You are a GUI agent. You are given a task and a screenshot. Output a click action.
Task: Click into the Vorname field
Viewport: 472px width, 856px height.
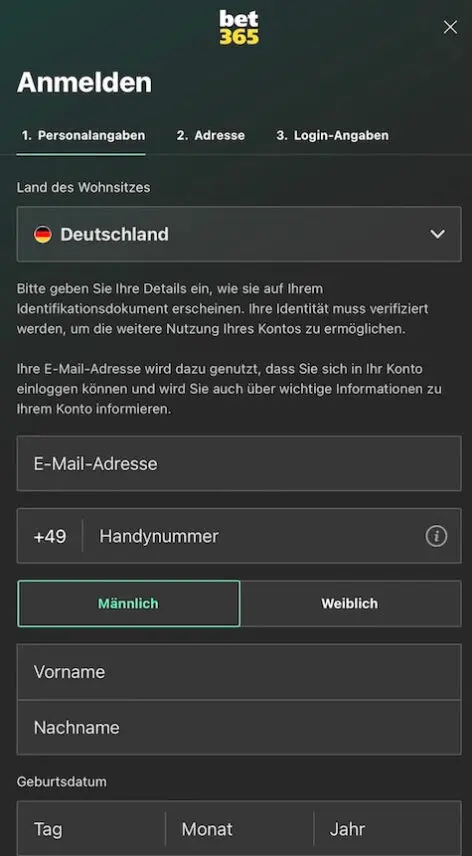[x=239, y=671]
